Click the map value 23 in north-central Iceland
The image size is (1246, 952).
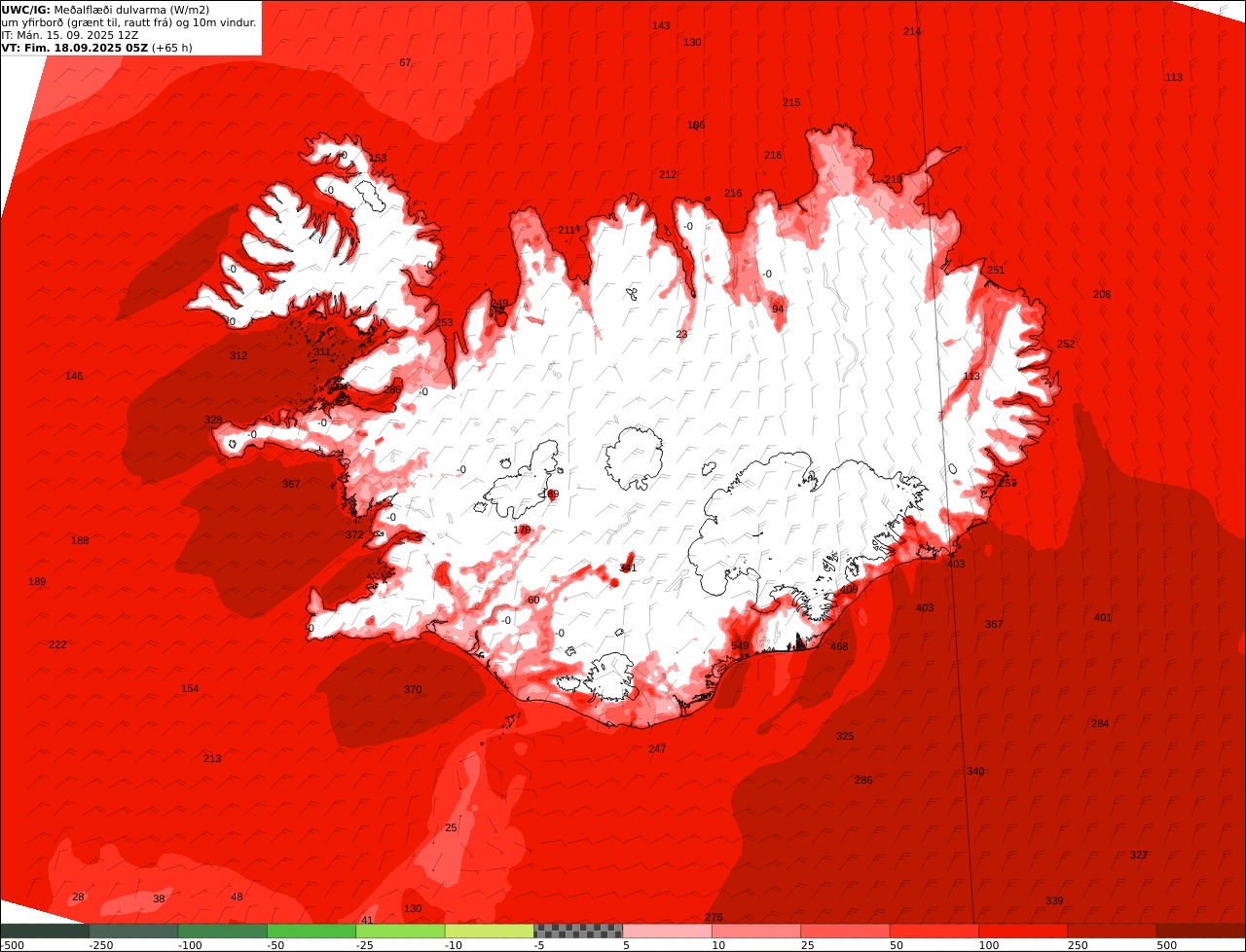pyautogui.click(x=681, y=334)
